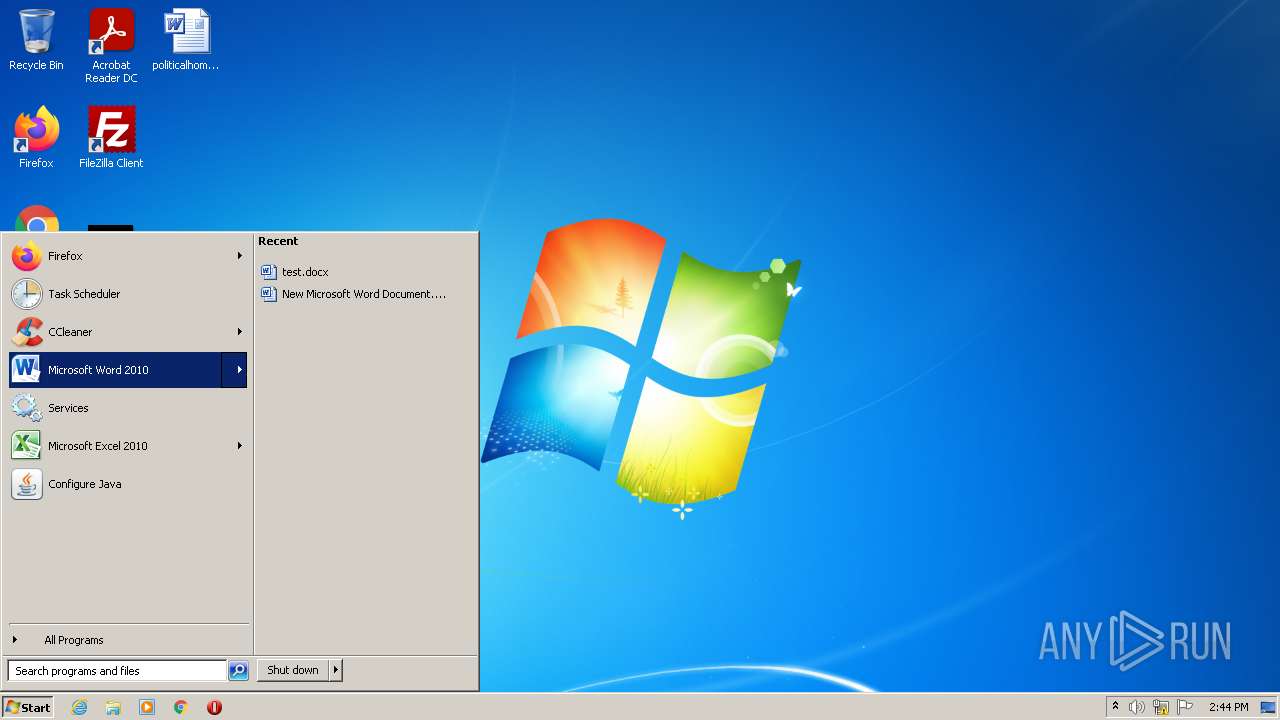The image size is (1280, 720).
Task: Open the Shut down options arrow
Action: [336, 670]
